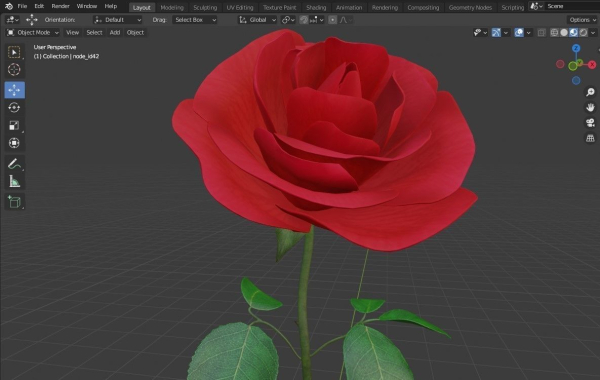Switch to the Modeling workspace tab
The height and width of the screenshot is (380, 600).
tap(172, 7)
